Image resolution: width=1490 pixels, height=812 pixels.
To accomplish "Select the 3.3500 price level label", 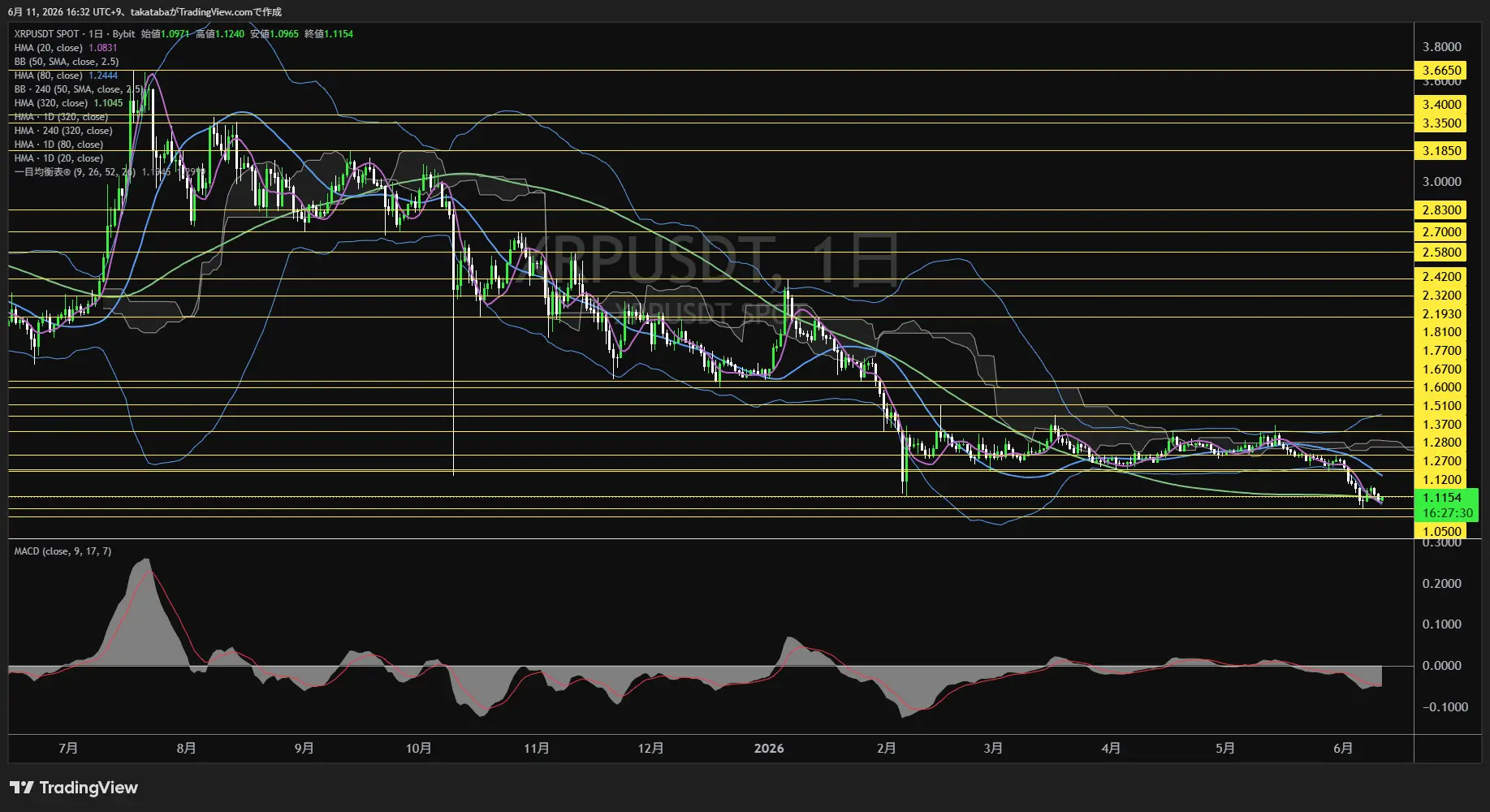I will tap(1441, 123).
